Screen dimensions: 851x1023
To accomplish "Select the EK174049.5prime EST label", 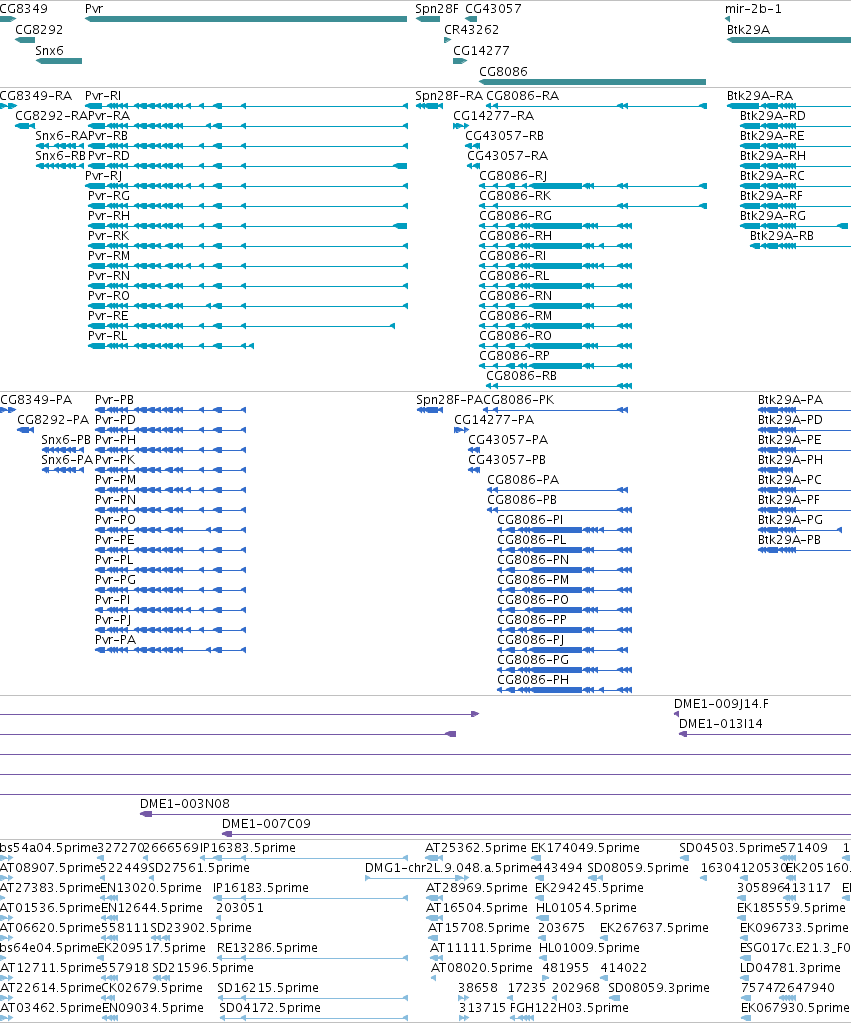I will (585, 848).
